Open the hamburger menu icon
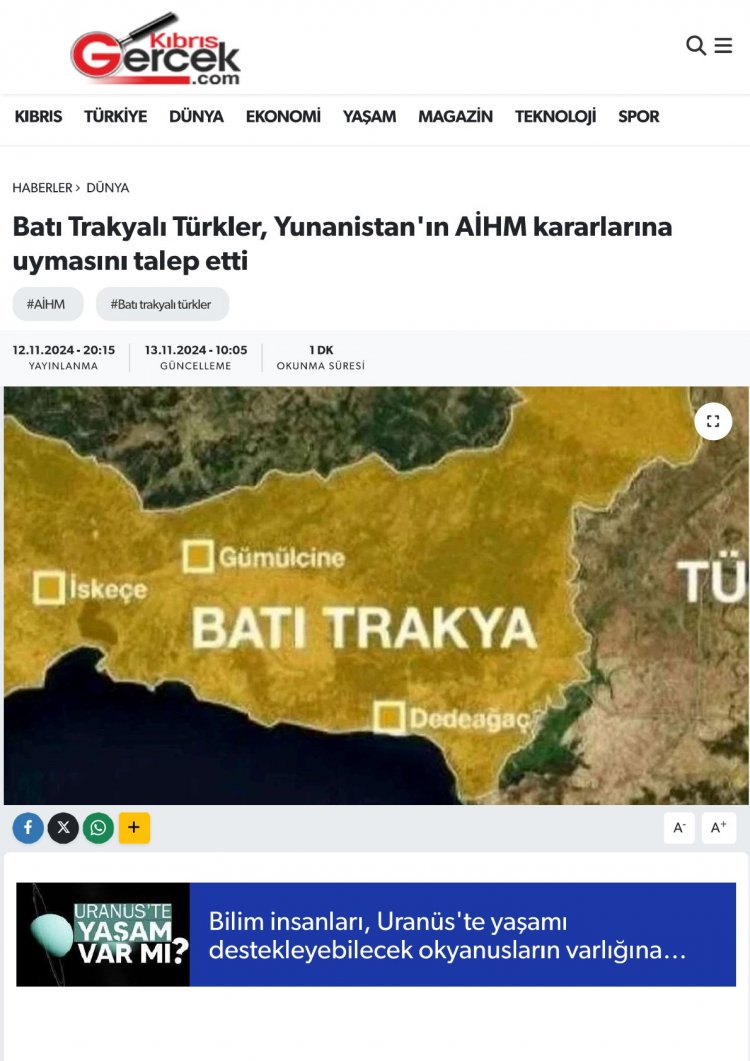This screenshot has height=1061, width=750. [724, 45]
